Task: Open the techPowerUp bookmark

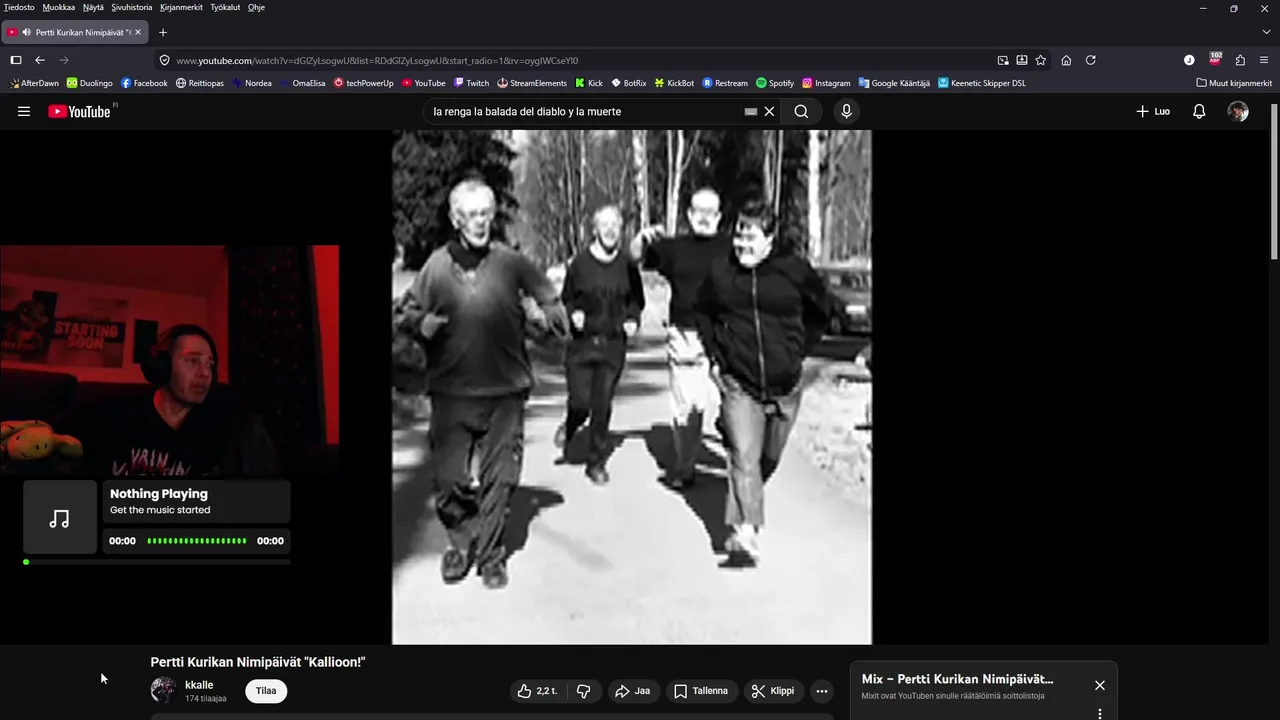Action: pyautogui.click(x=364, y=83)
